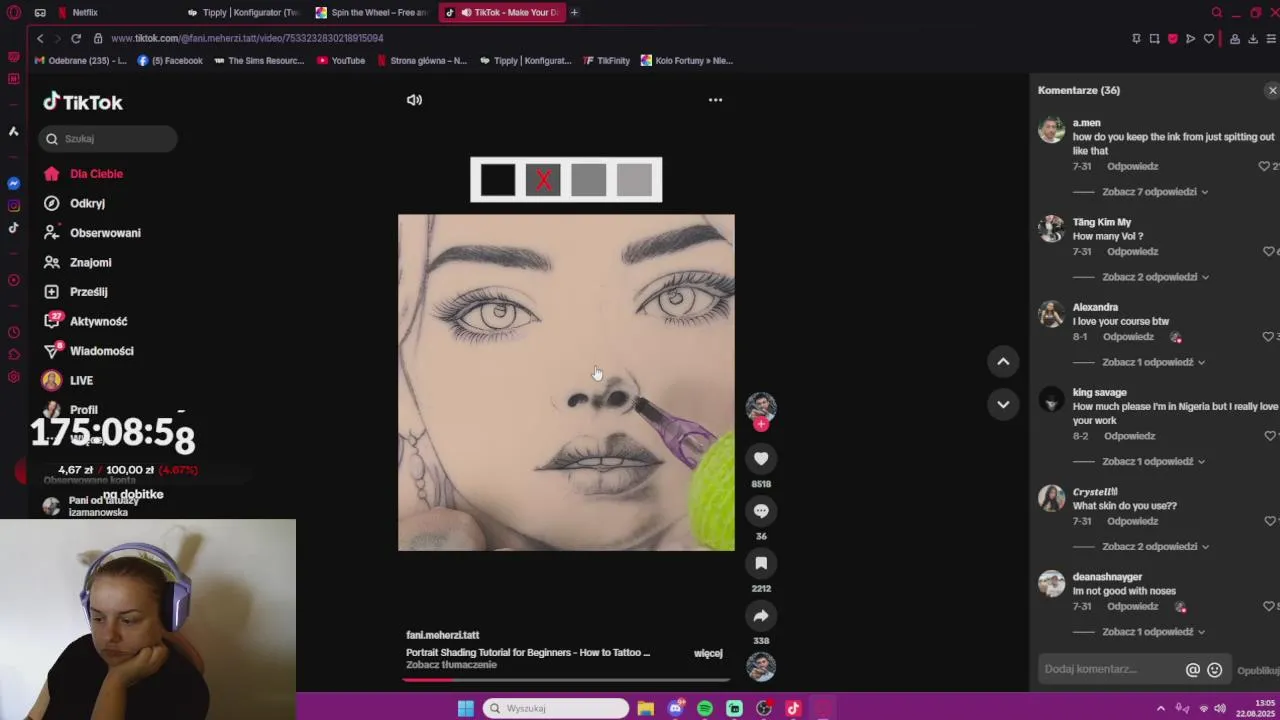This screenshot has height=720, width=1280.
Task: Share the video with the arrow icon
Action: coord(761,616)
